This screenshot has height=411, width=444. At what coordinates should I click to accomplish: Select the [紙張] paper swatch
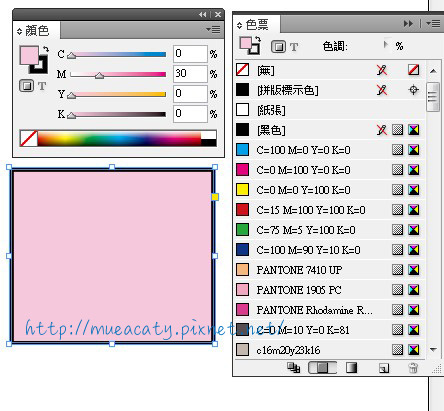tap(329, 110)
